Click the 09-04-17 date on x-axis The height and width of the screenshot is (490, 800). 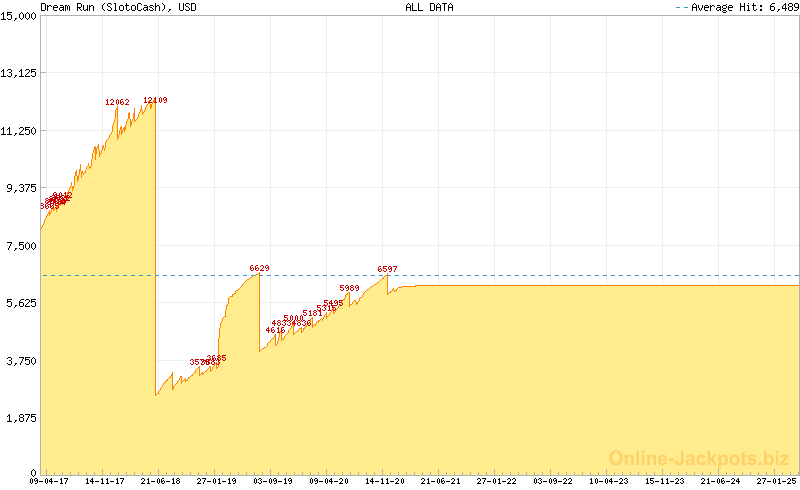[x=49, y=481]
